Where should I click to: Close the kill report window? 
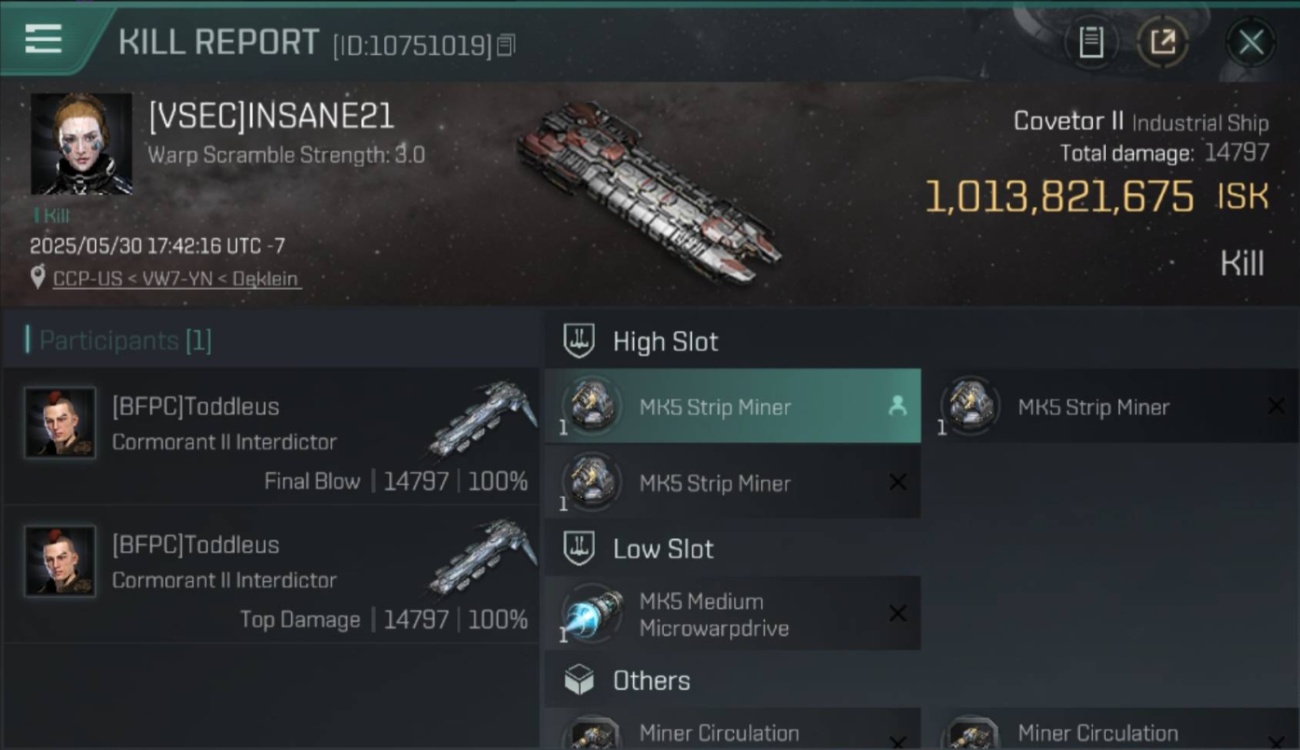click(1250, 43)
